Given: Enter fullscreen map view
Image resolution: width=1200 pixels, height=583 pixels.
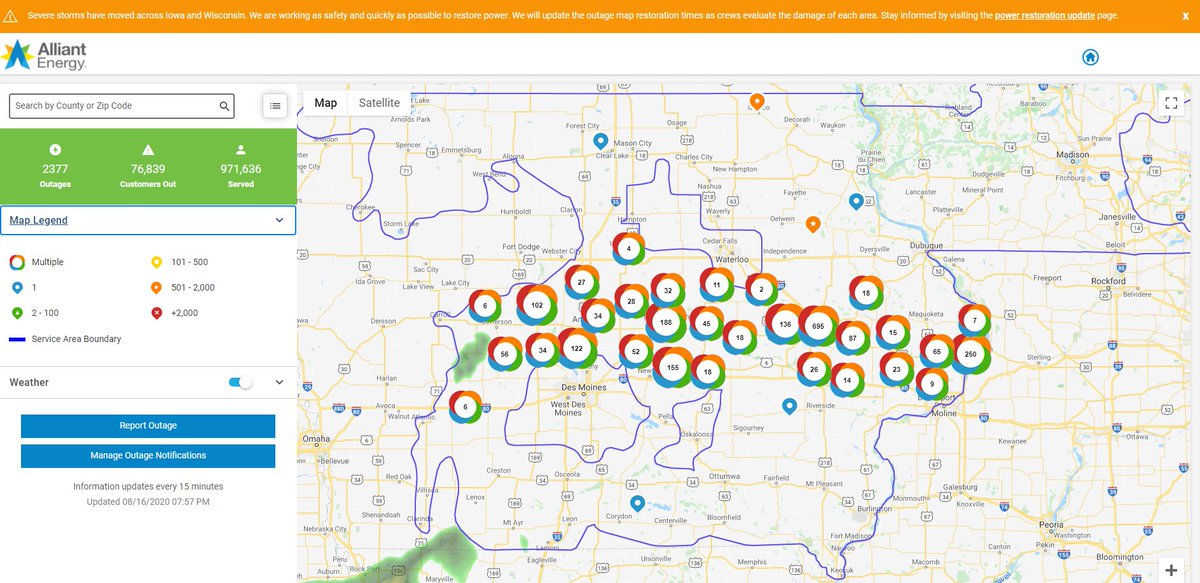Looking at the screenshot, I should point(1172,103).
